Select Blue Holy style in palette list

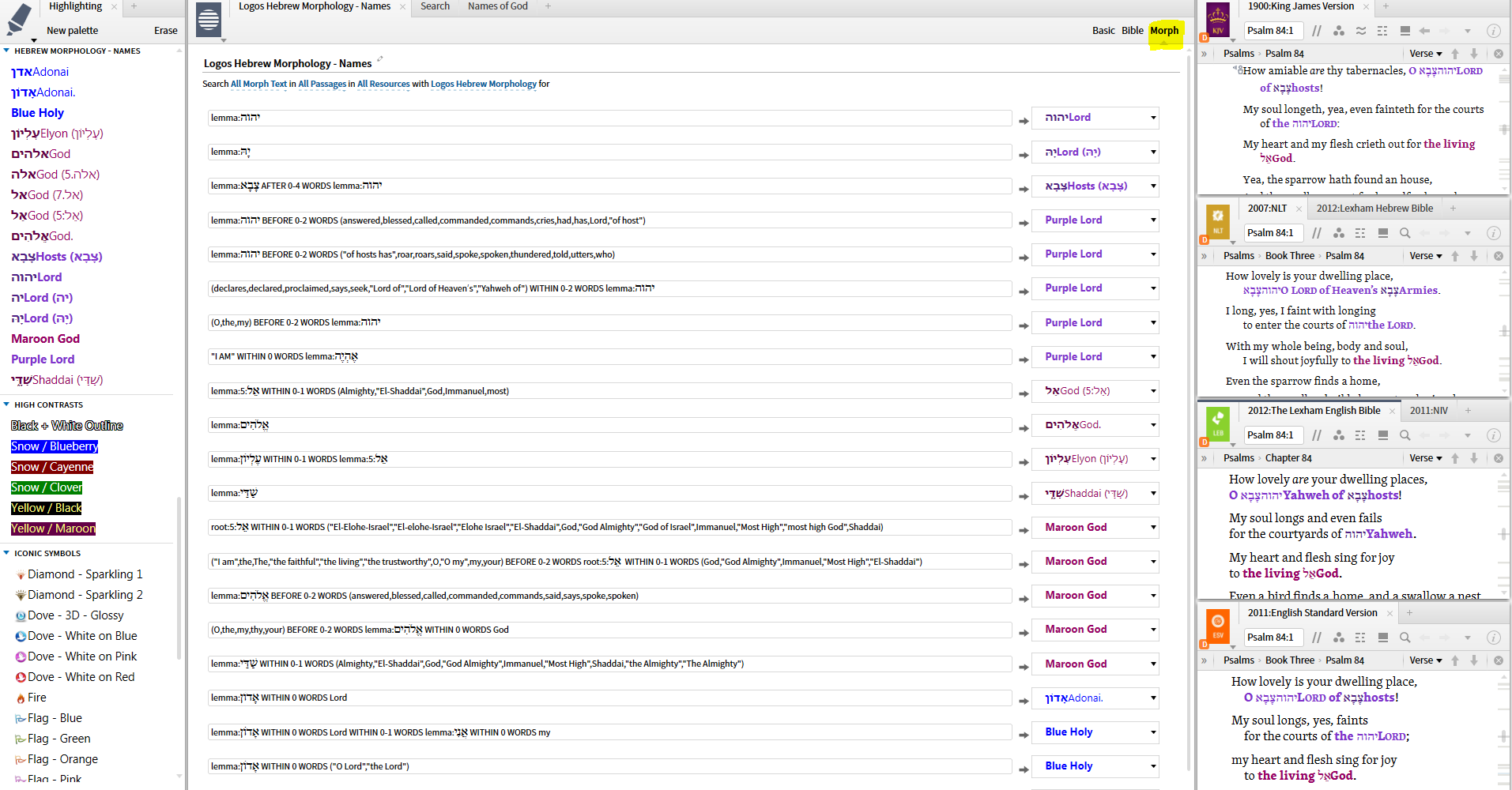37,113
